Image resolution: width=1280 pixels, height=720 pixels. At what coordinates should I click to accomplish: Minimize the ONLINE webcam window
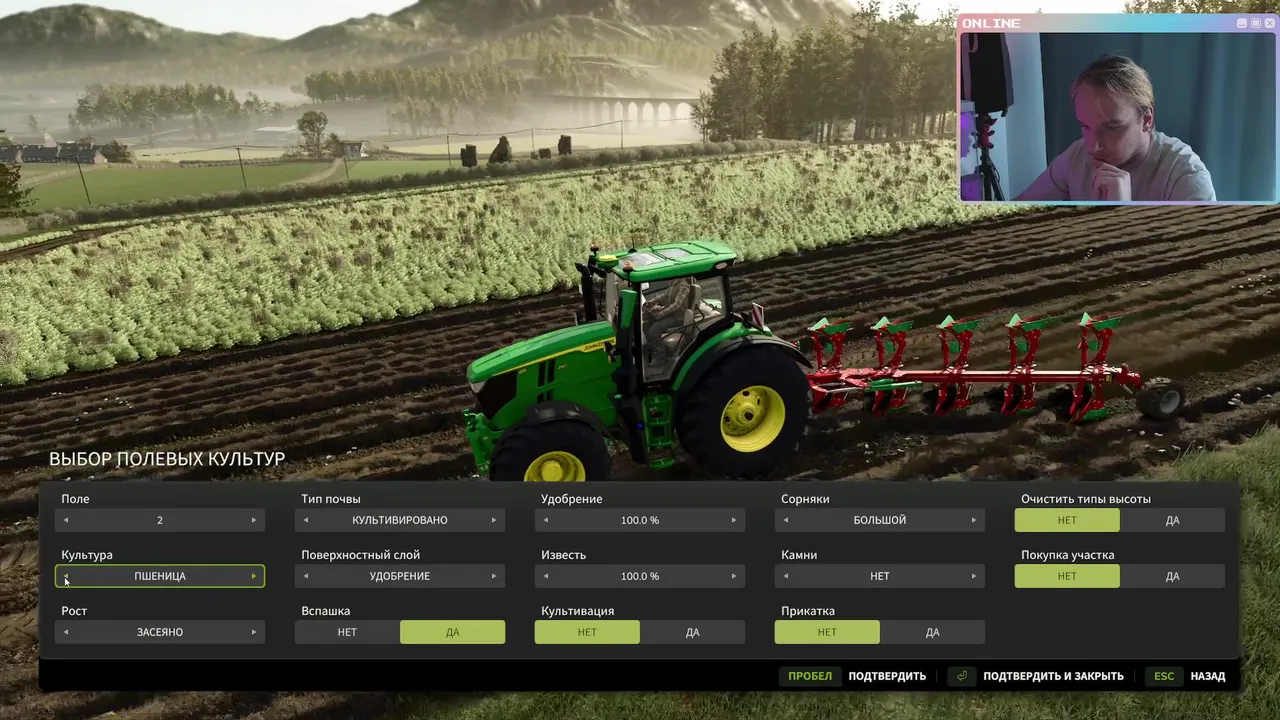point(1242,23)
